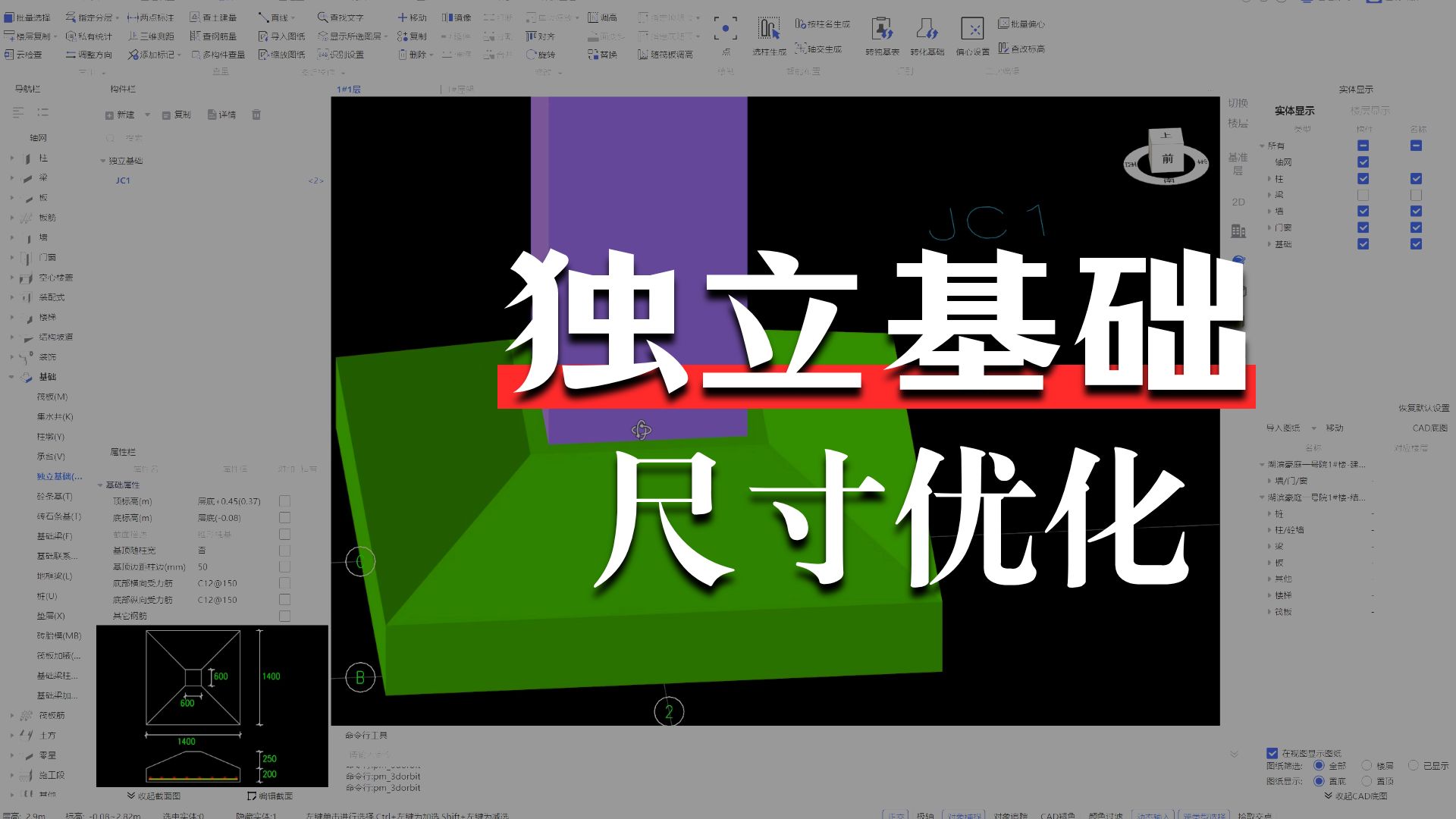Image resolution: width=1456 pixels, height=819 pixels.
Task: Select 独立基础 in the navigation tree
Action: pos(59,476)
